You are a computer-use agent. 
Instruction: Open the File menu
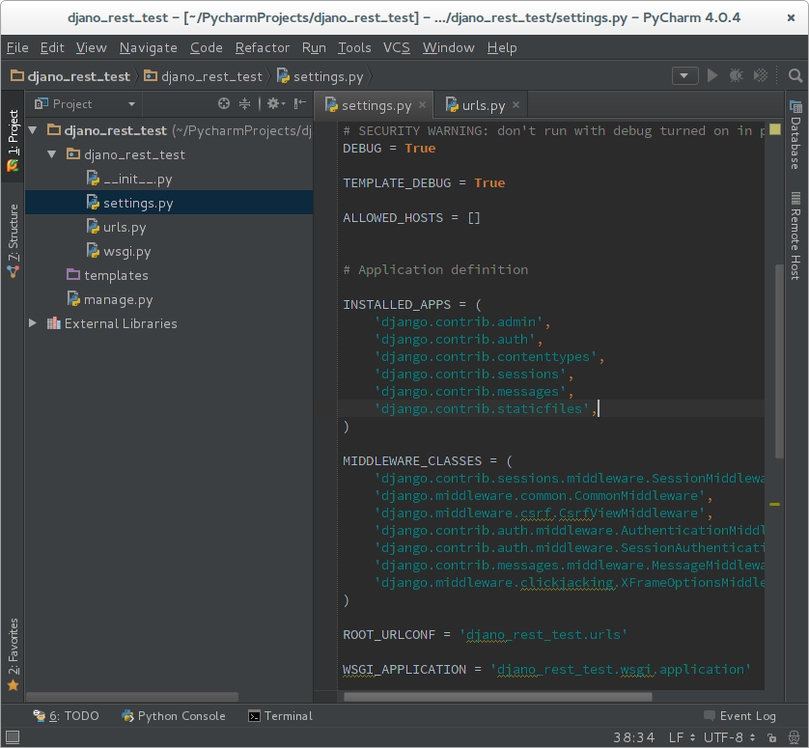click(x=18, y=47)
